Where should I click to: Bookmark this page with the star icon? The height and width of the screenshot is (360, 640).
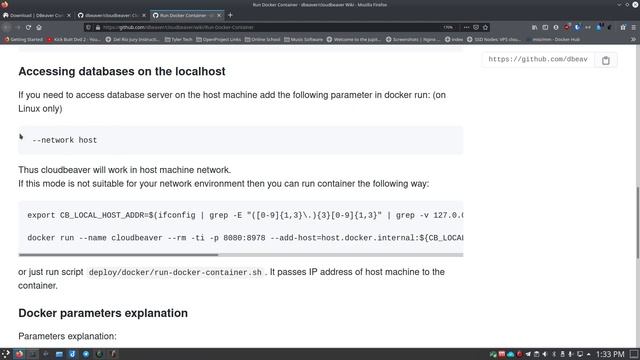[485, 27]
